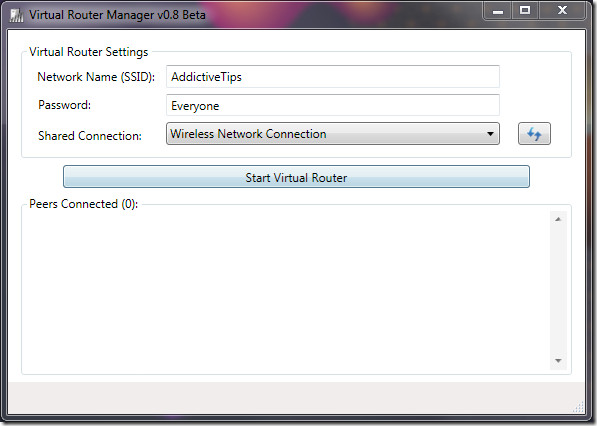Focus the Password field
Image resolution: width=597 pixels, height=426 pixels.
[x=333, y=105]
